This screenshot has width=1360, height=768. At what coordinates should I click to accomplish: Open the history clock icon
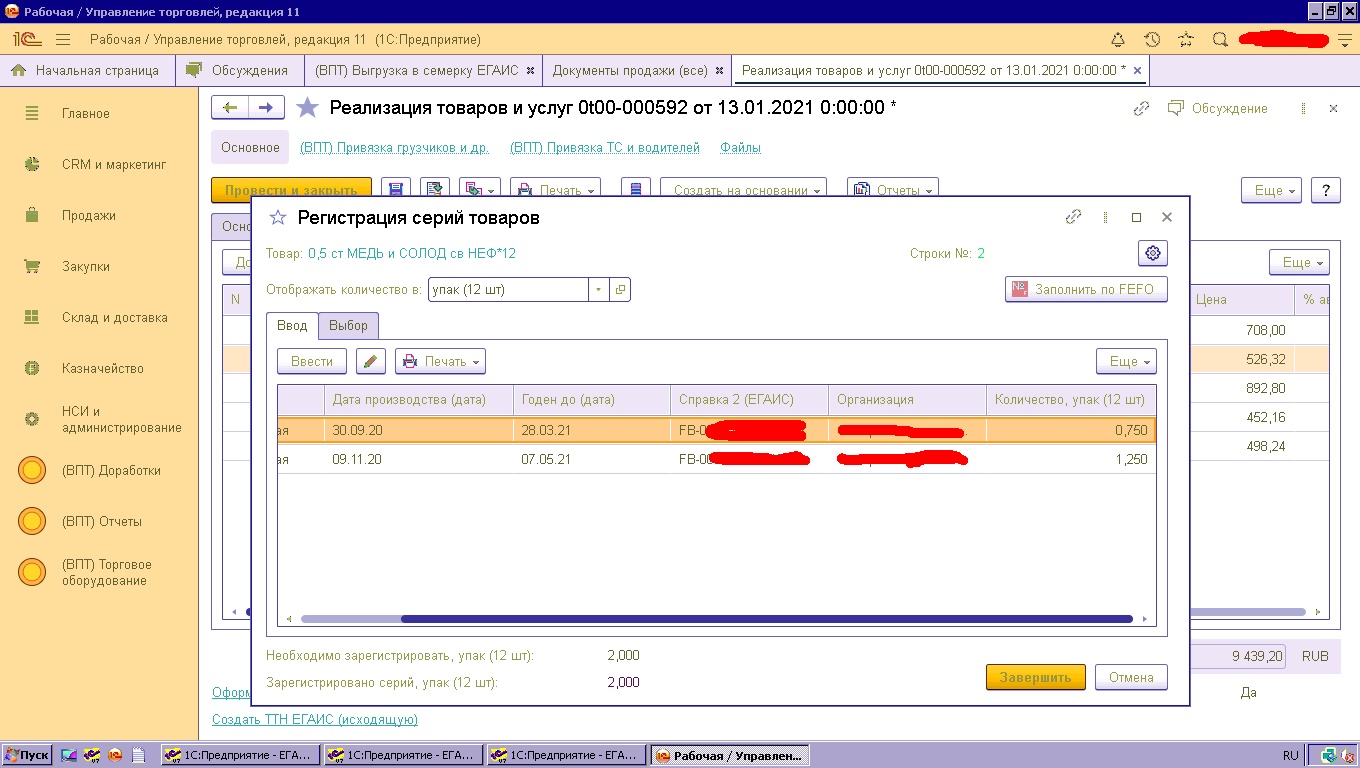1152,40
